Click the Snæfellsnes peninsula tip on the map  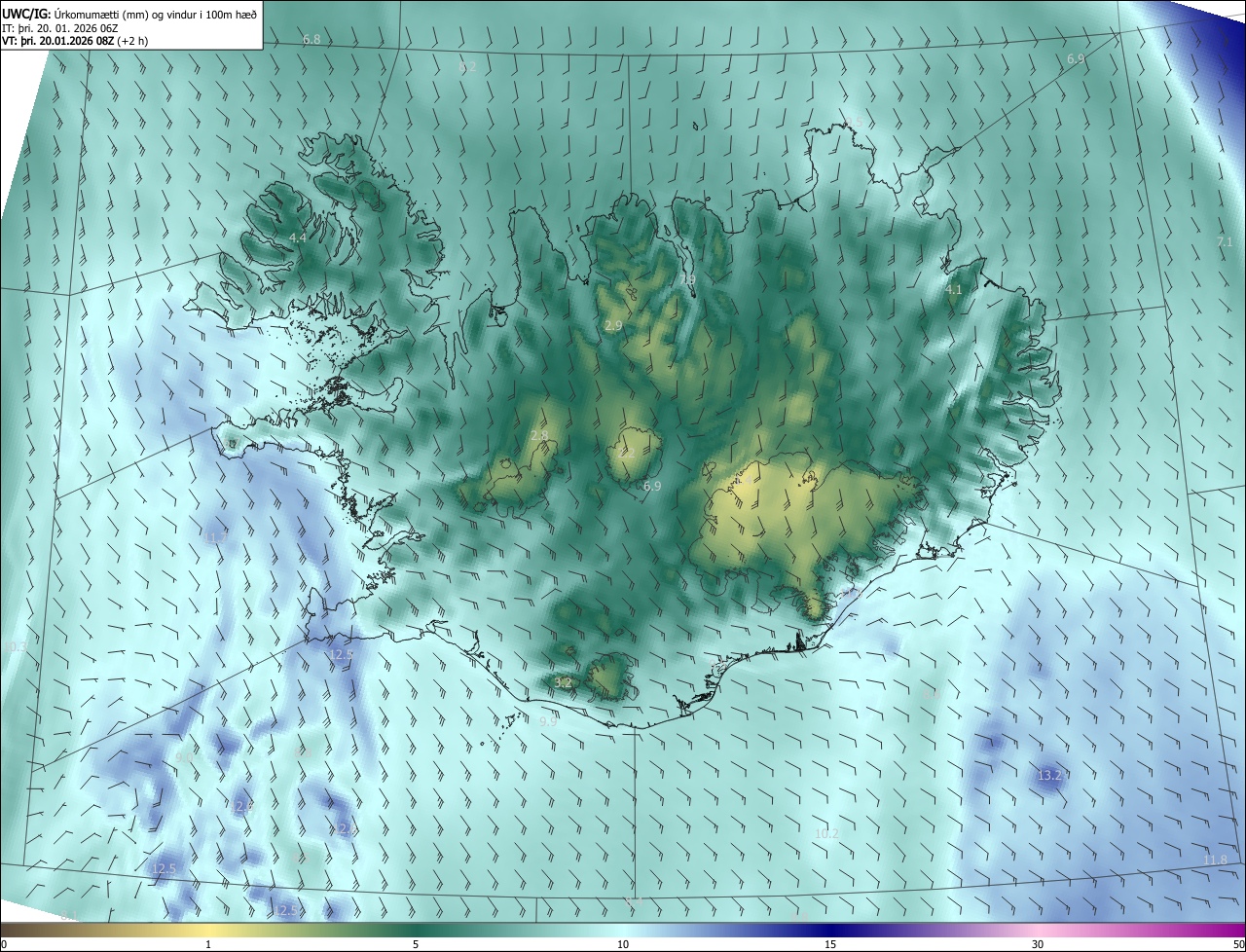coord(231,442)
